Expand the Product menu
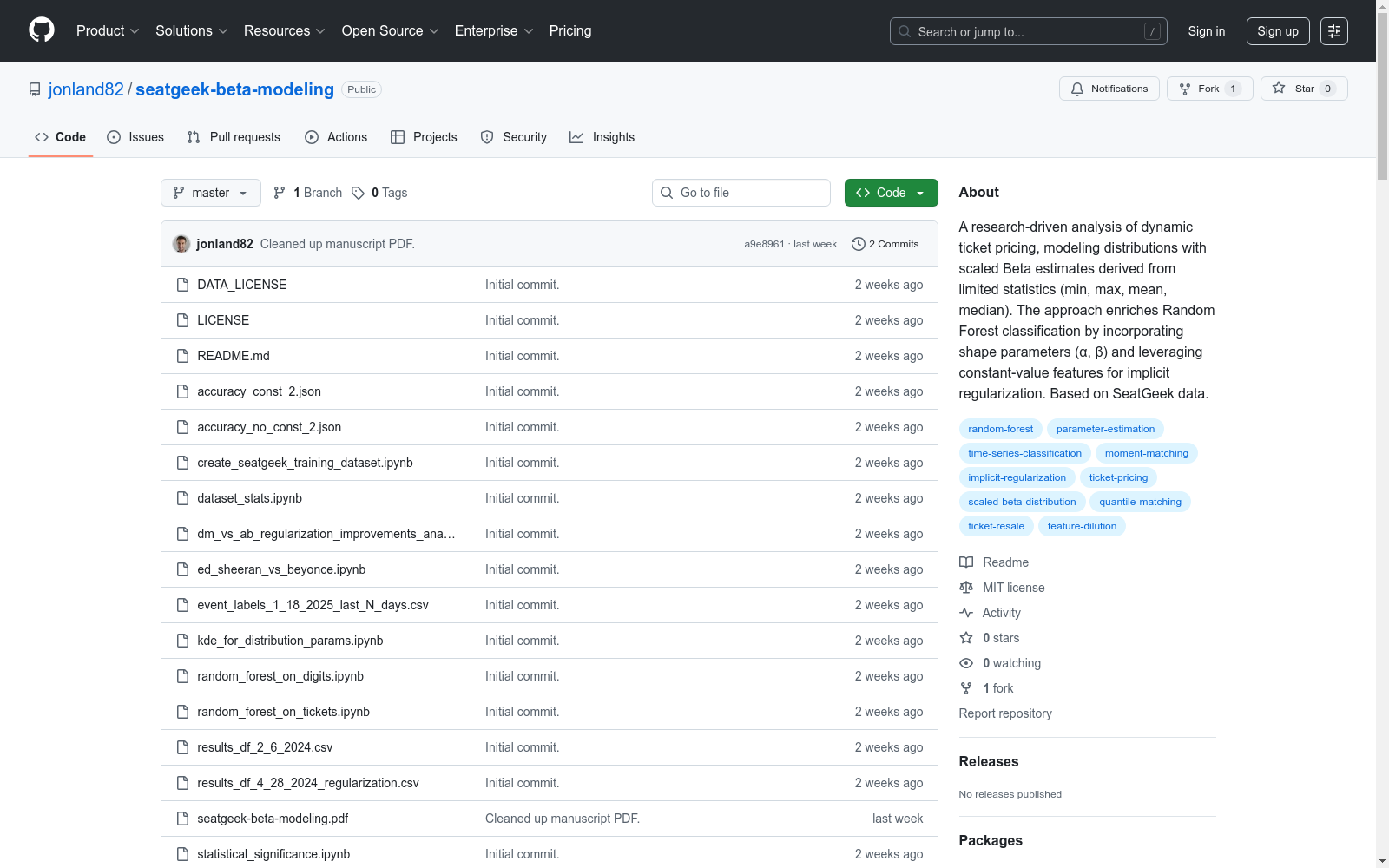Screen dimensions: 1389x868 point(108,31)
